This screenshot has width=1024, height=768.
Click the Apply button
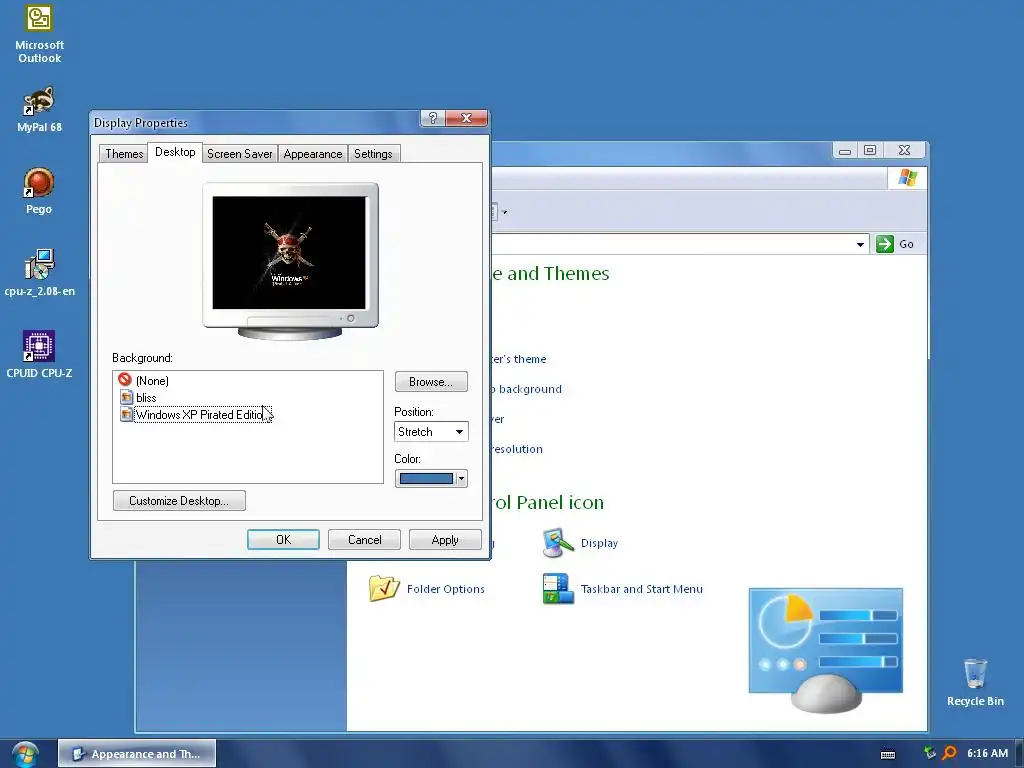click(445, 539)
